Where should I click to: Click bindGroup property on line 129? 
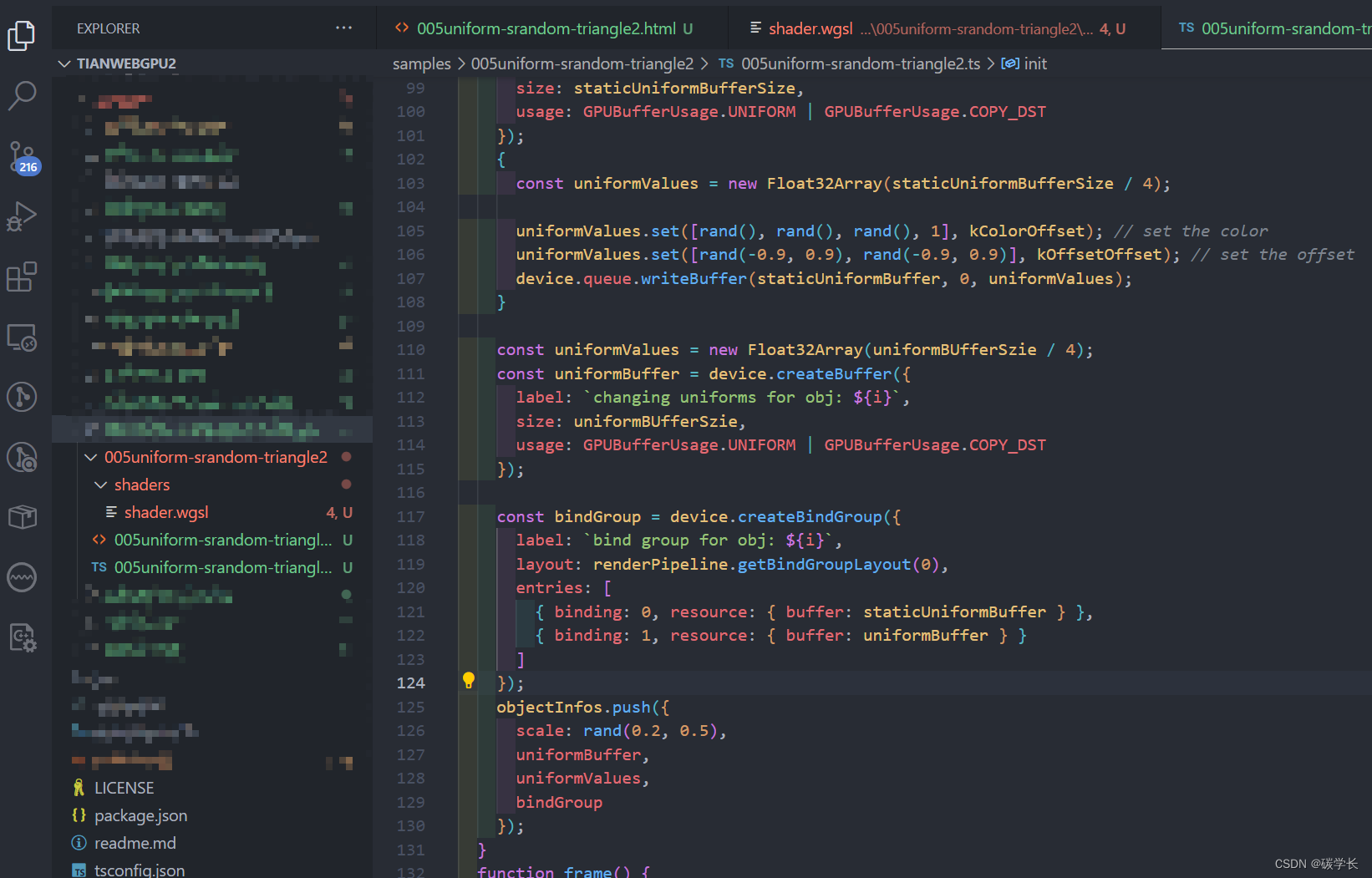(x=559, y=802)
